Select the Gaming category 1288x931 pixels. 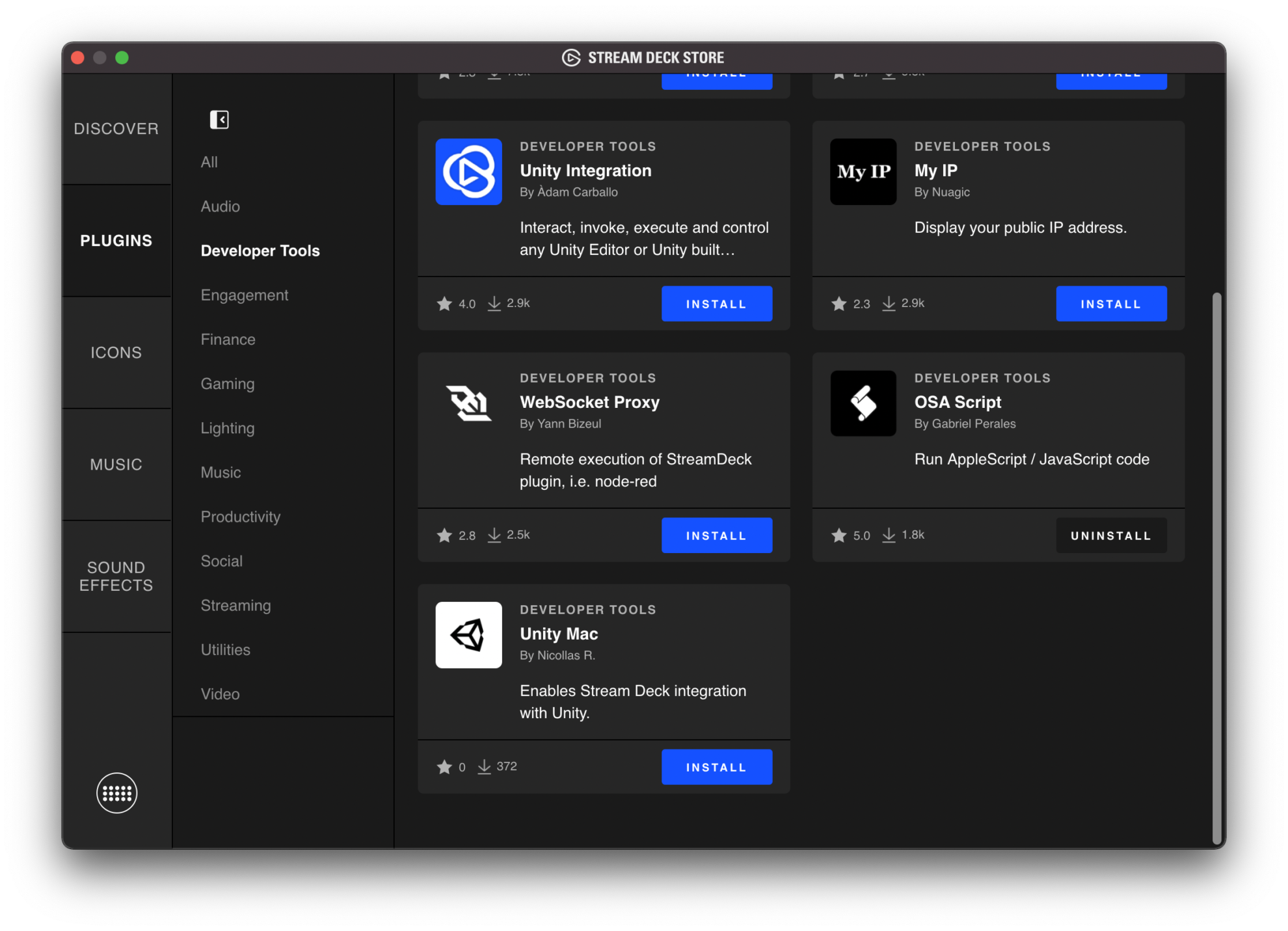point(227,383)
